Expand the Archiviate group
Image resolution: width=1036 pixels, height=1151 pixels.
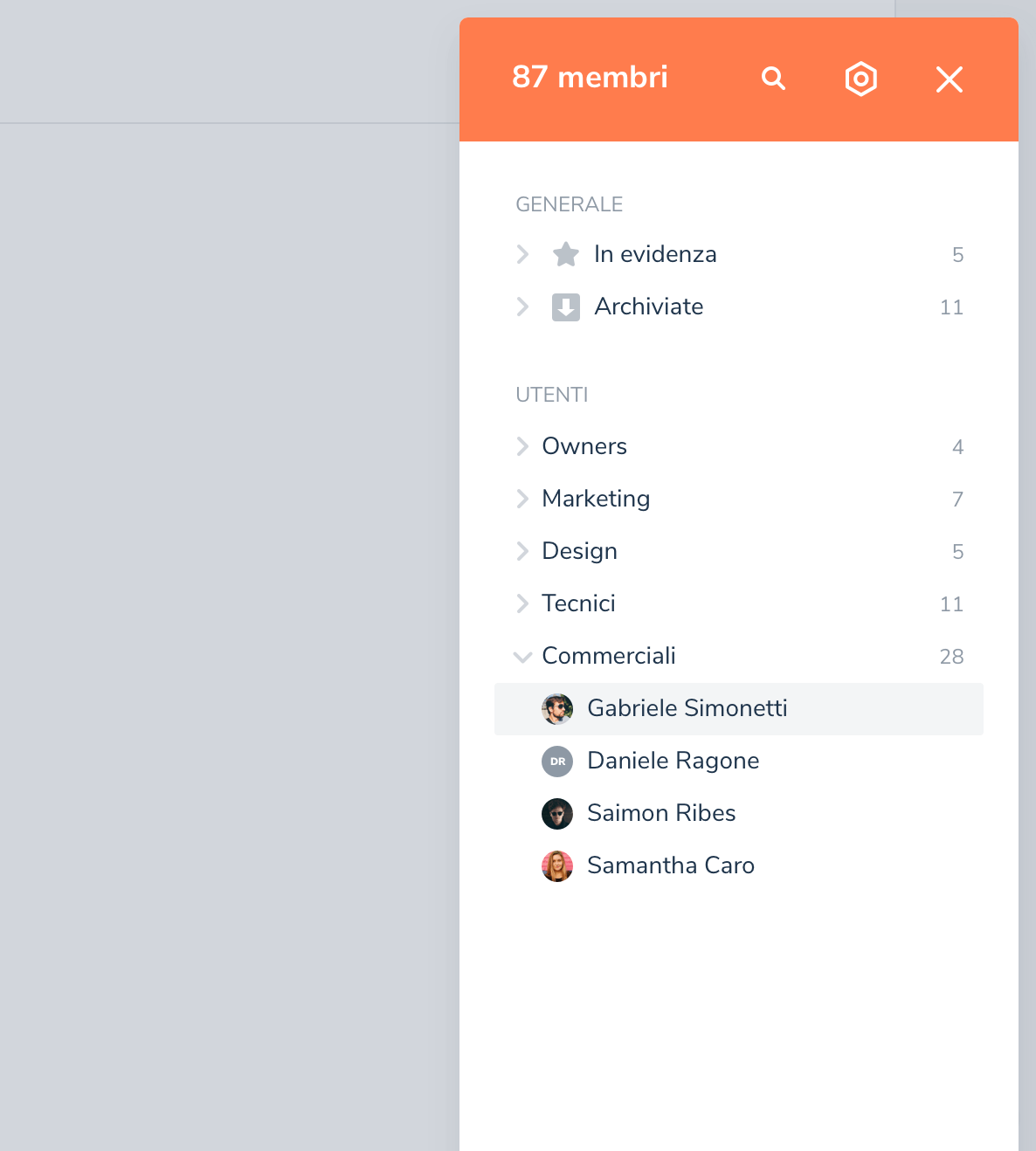(522, 307)
